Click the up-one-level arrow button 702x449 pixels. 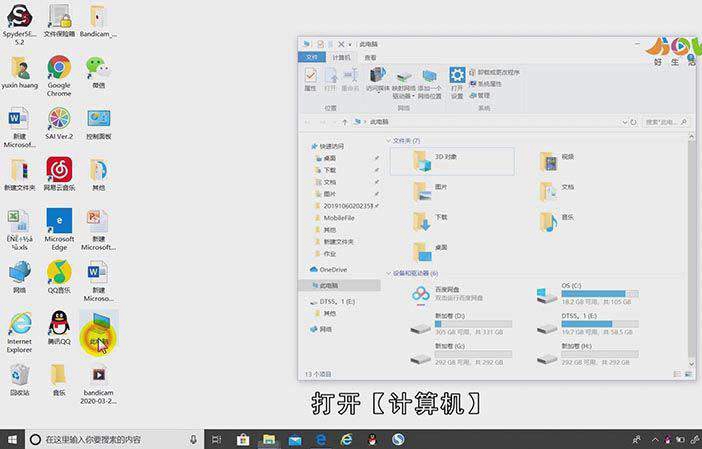click(344, 122)
